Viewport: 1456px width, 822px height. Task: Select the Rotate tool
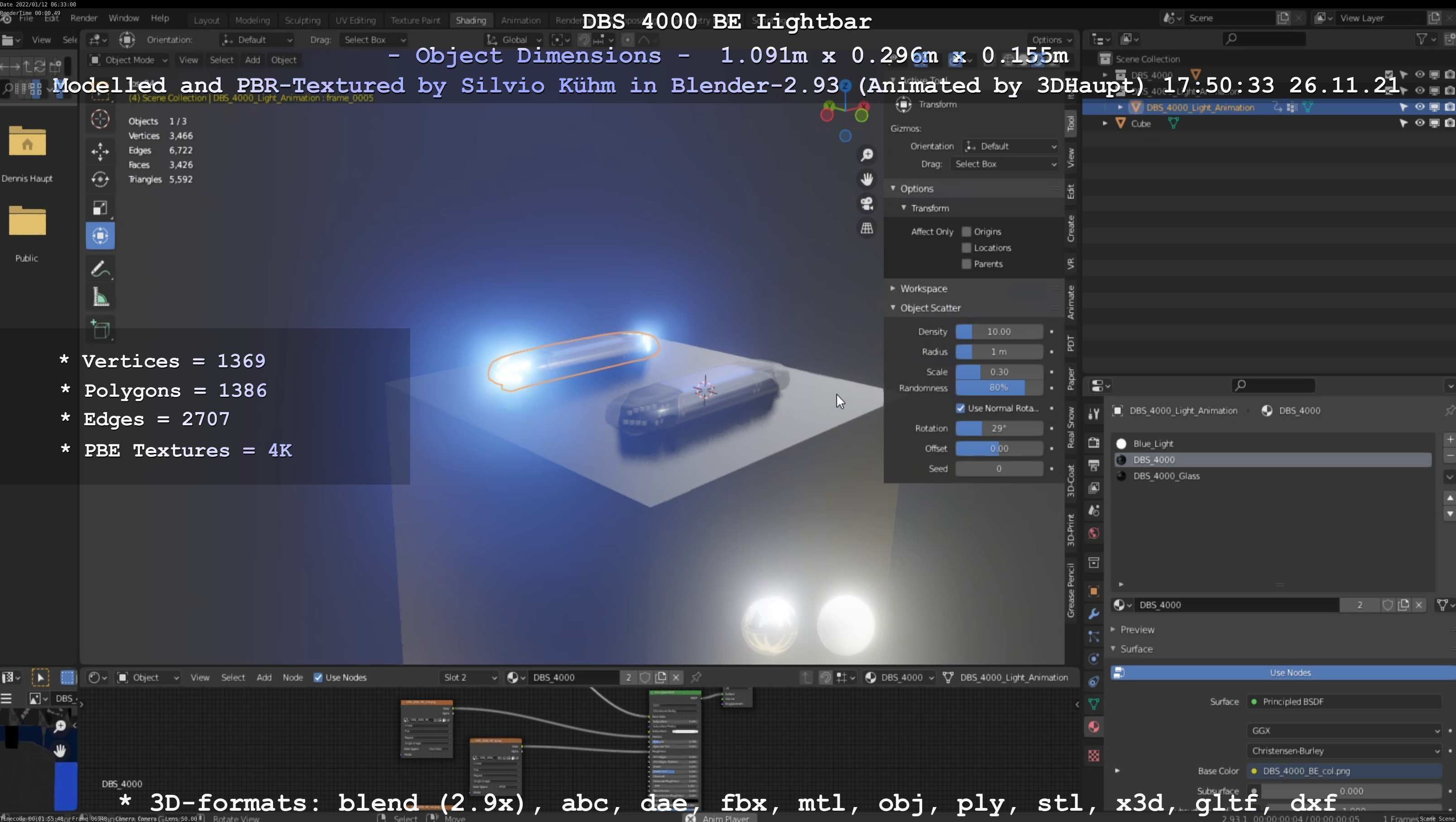pyautogui.click(x=100, y=179)
